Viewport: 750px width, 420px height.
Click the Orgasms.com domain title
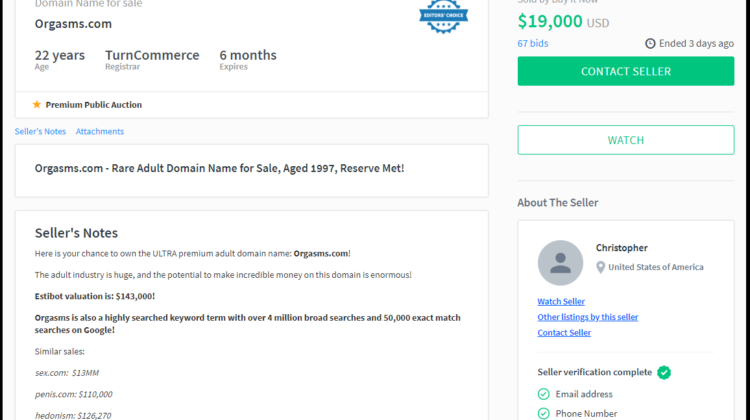point(73,24)
